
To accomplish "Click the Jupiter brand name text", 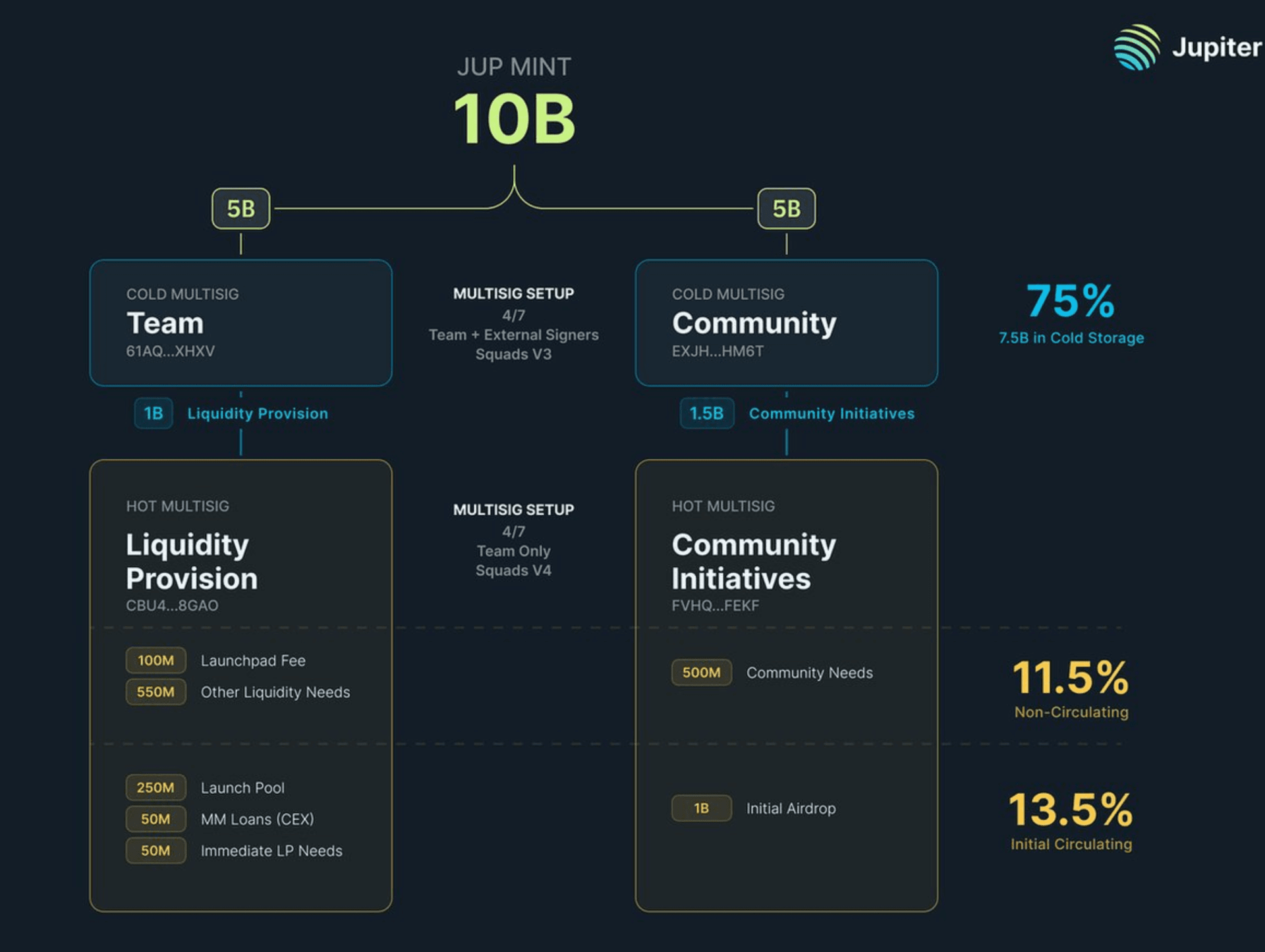I will (1217, 47).
